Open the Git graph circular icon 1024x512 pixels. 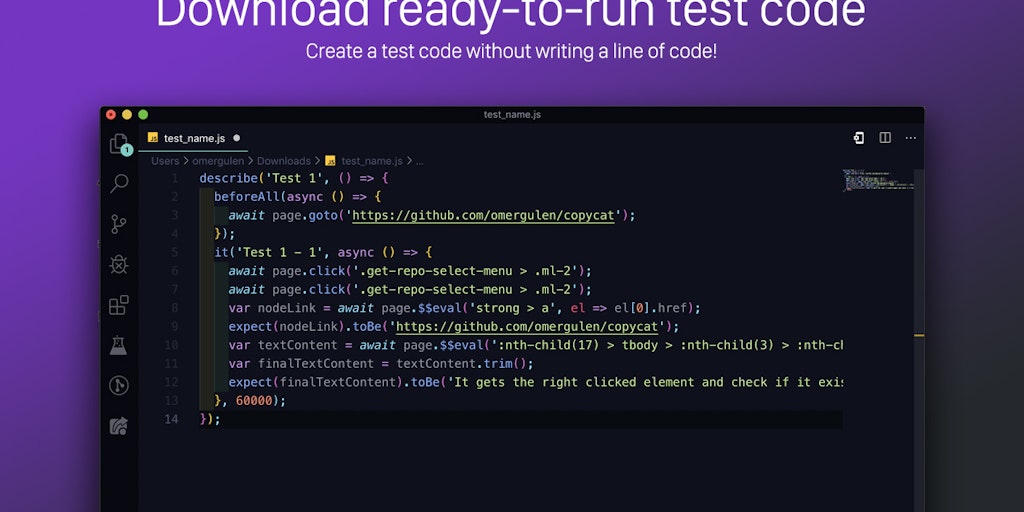click(118, 385)
